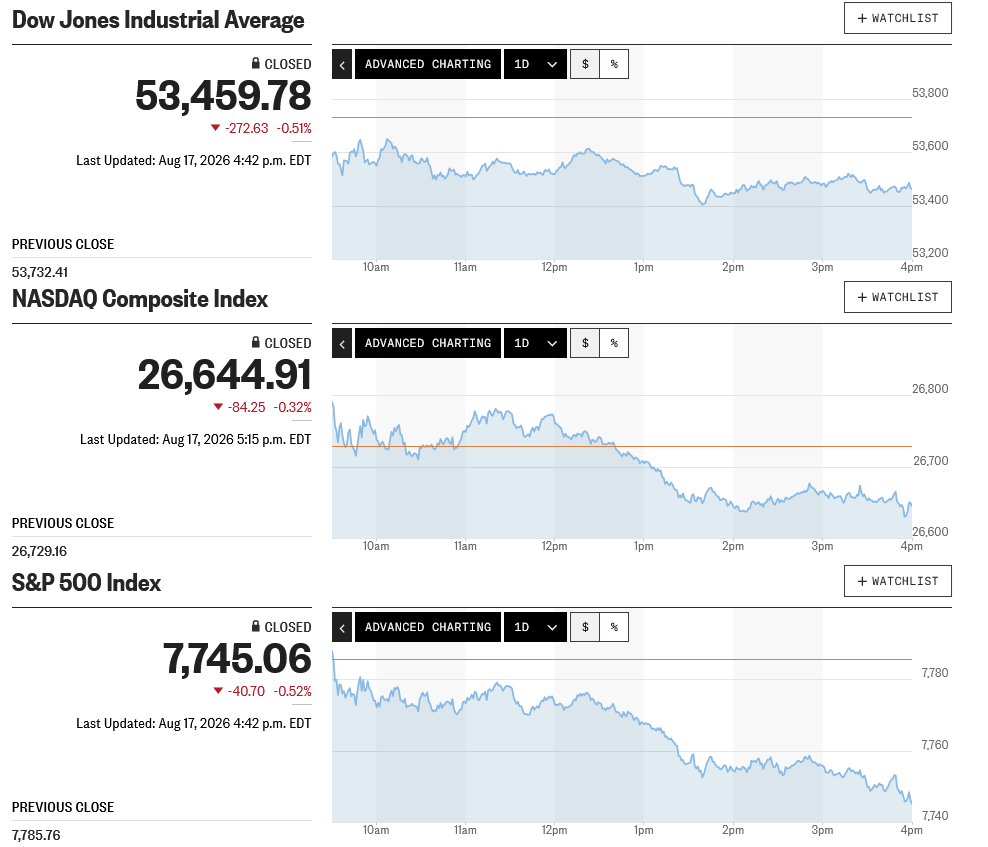Toggle percent view on Dow Jones chart
The image size is (988, 847).
tap(614, 64)
